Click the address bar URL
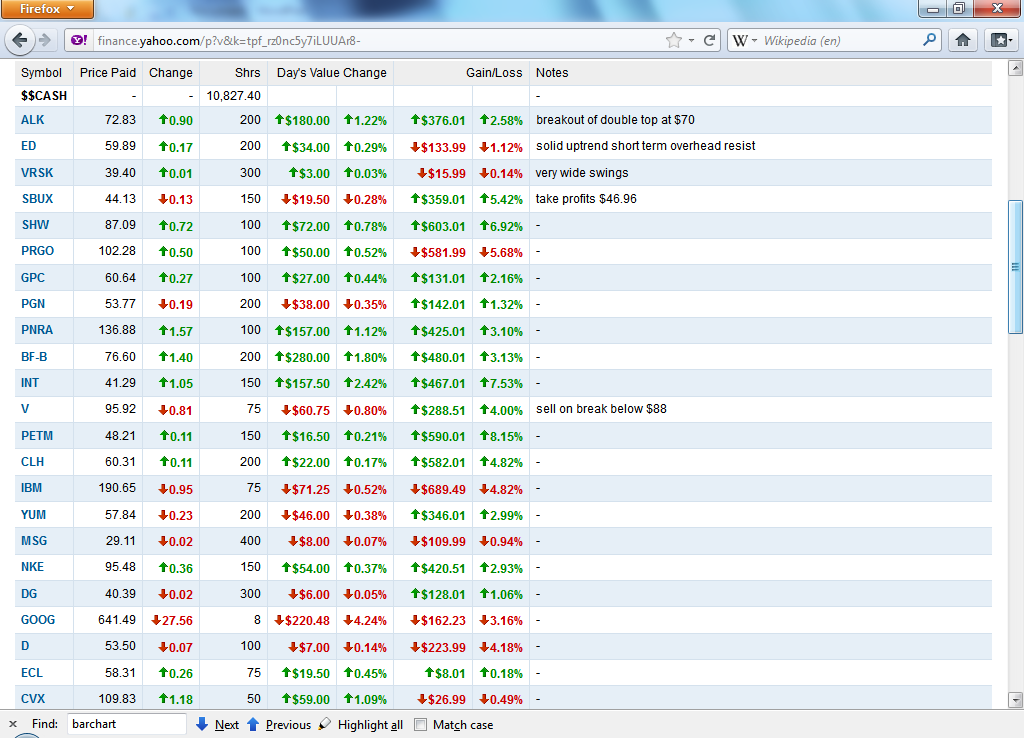The width and height of the screenshot is (1024, 738). tap(229, 40)
